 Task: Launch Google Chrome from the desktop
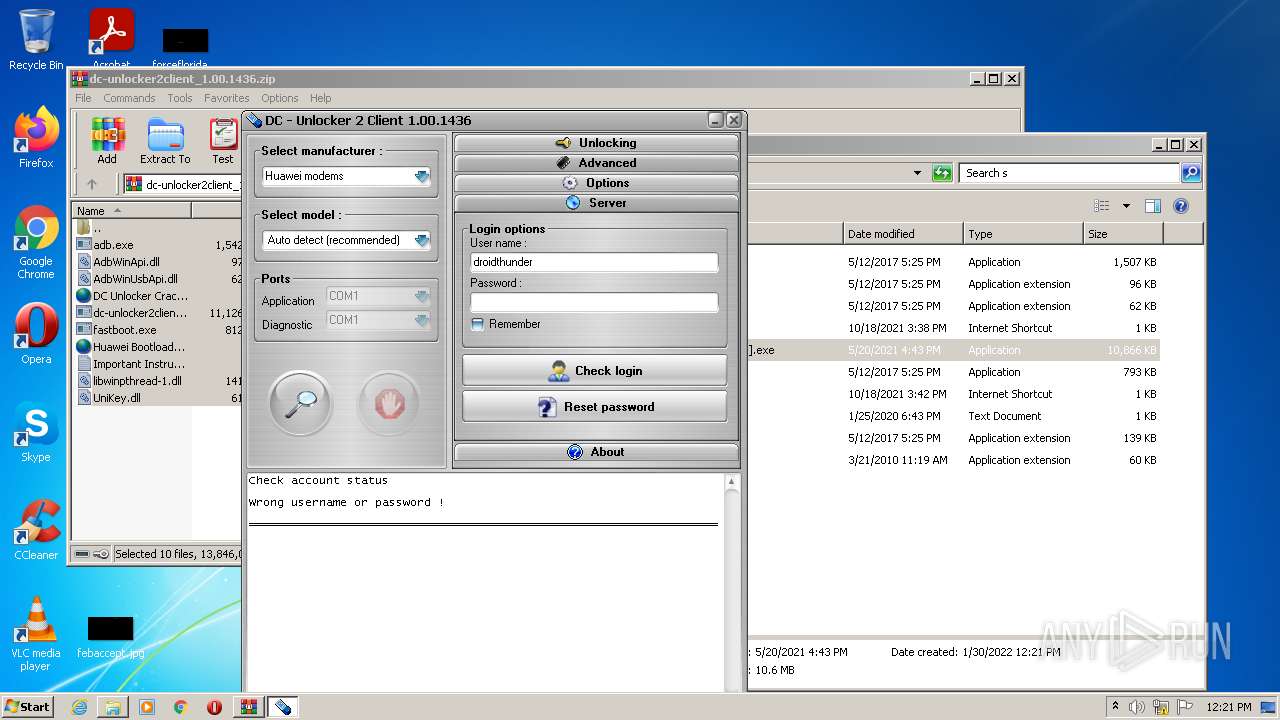coord(36,243)
